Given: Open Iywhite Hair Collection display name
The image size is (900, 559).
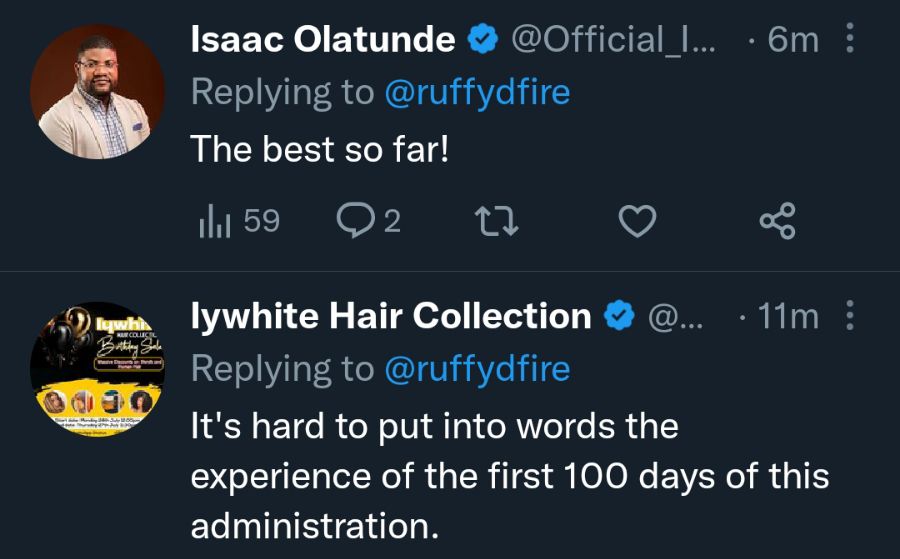Looking at the screenshot, I should [x=391, y=316].
